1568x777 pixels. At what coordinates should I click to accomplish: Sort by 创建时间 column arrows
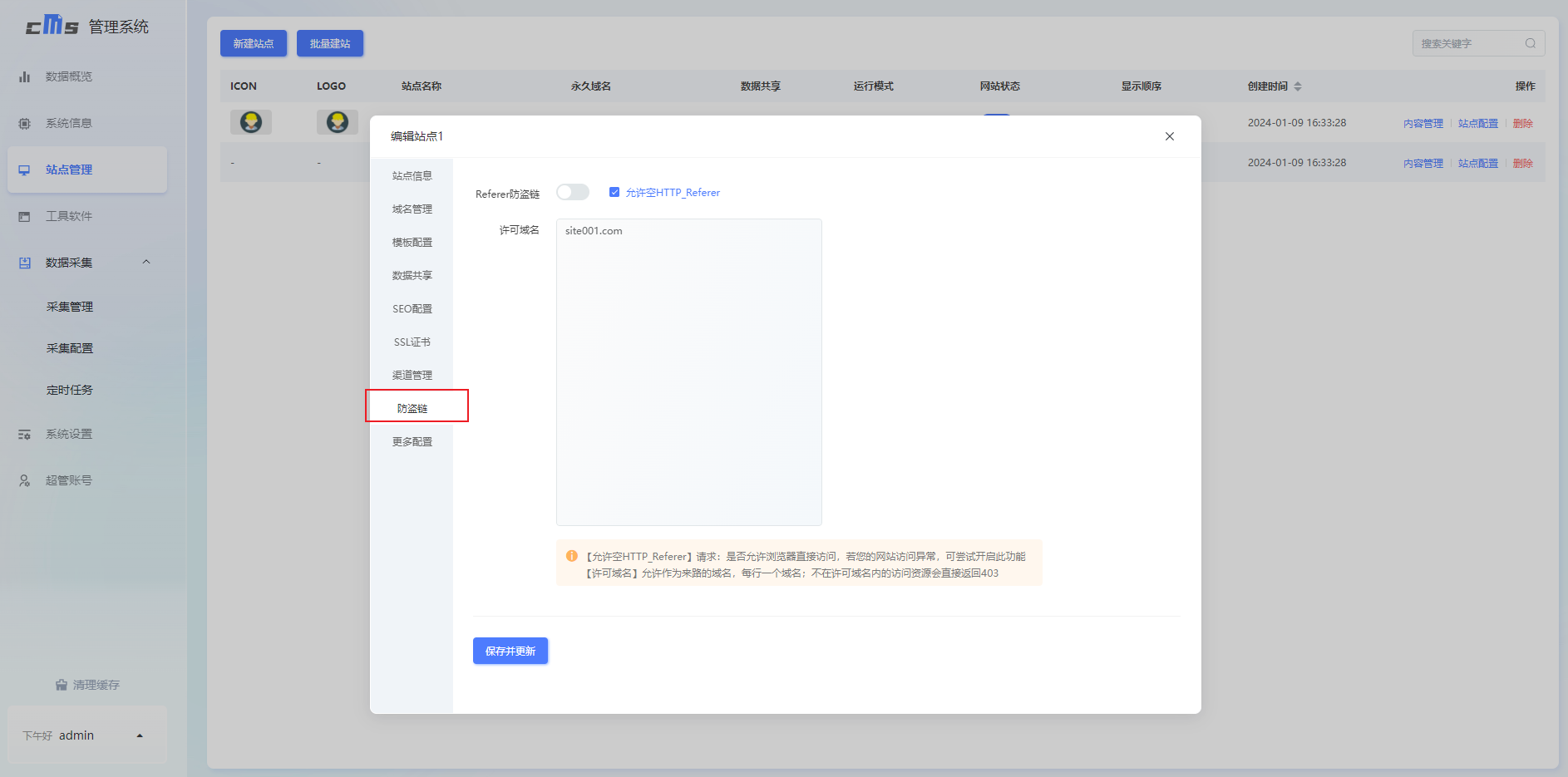pos(1298,86)
